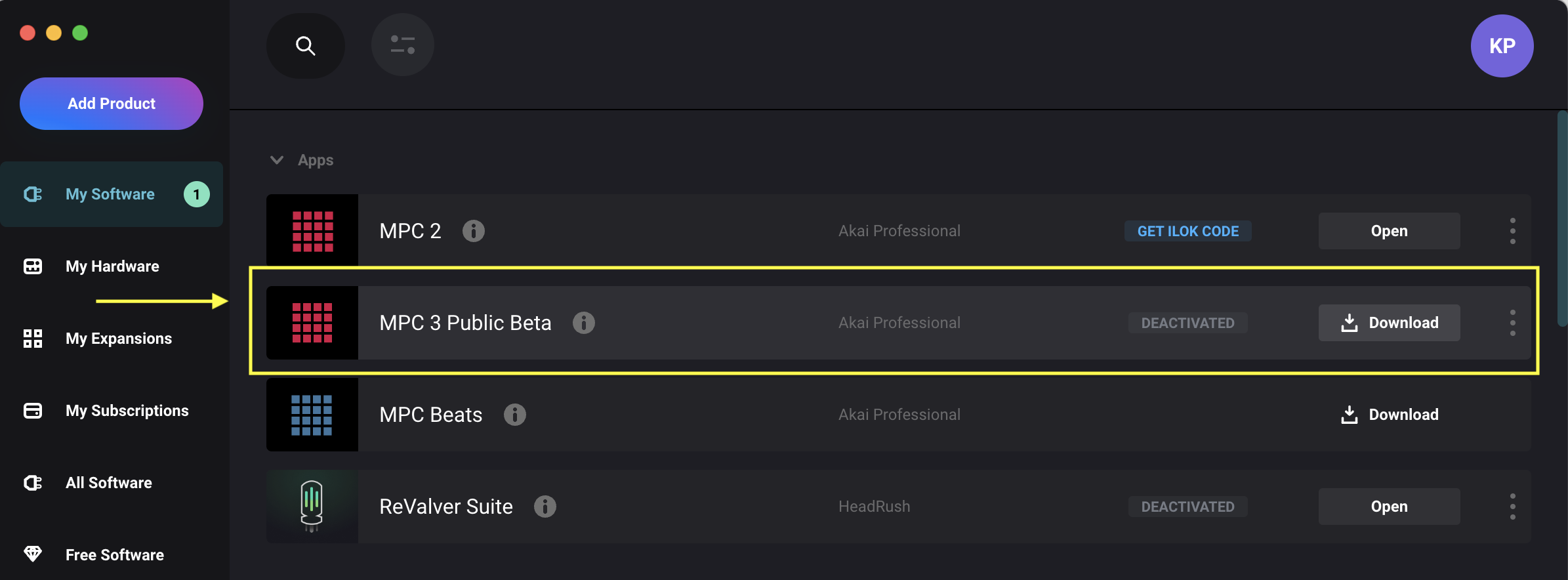Click the MPC Beats info icon
Viewport: 1568px width, 580px height.
click(515, 415)
